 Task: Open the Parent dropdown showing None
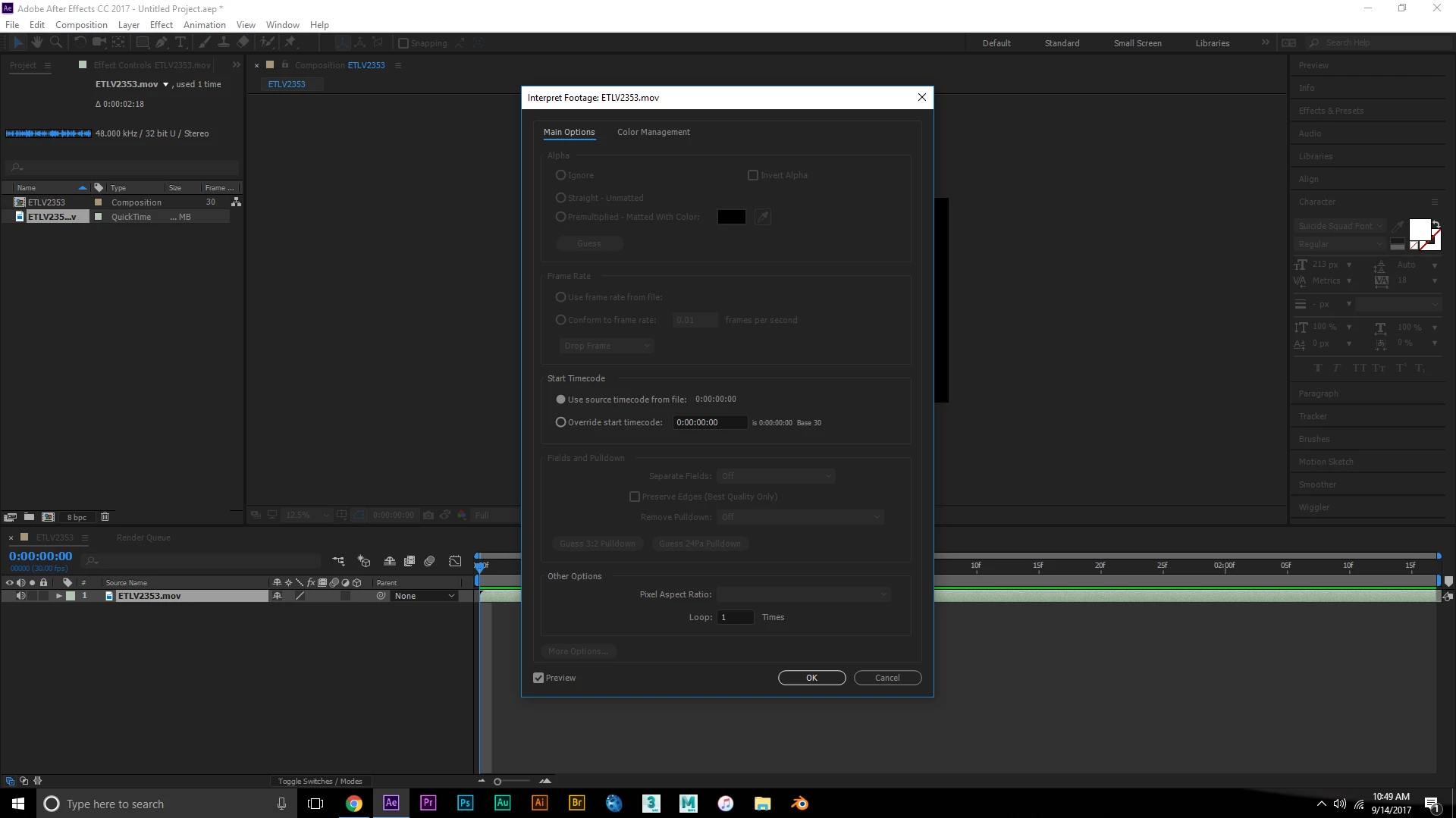[424, 596]
